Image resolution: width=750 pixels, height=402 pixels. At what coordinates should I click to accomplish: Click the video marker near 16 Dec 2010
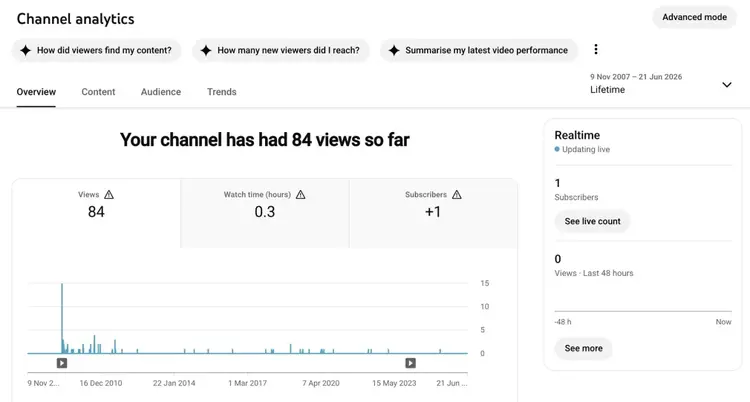[62, 363]
